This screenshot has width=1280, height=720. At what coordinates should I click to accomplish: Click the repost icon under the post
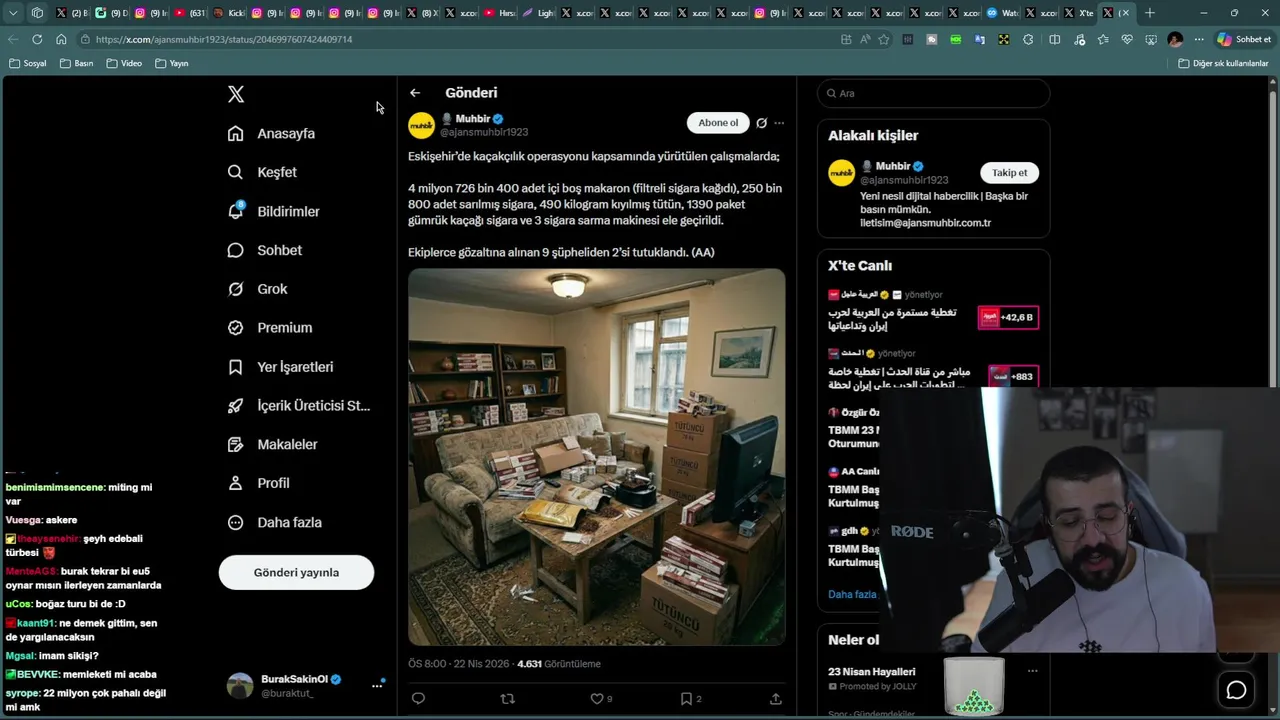(507, 699)
